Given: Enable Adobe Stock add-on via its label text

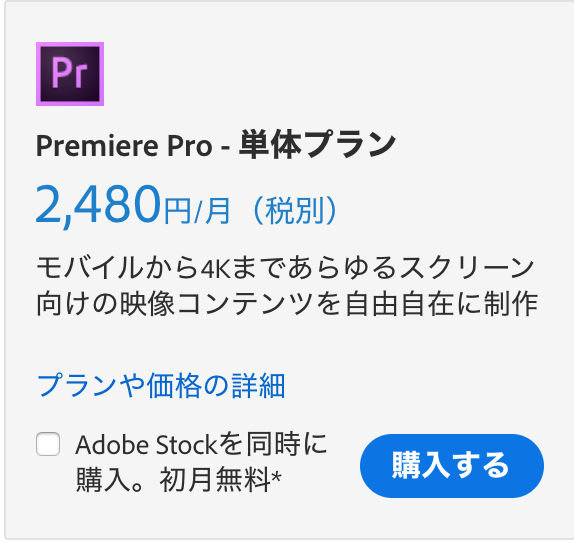Looking at the screenshot, I should pyautogui.click(x=201, y=462).
